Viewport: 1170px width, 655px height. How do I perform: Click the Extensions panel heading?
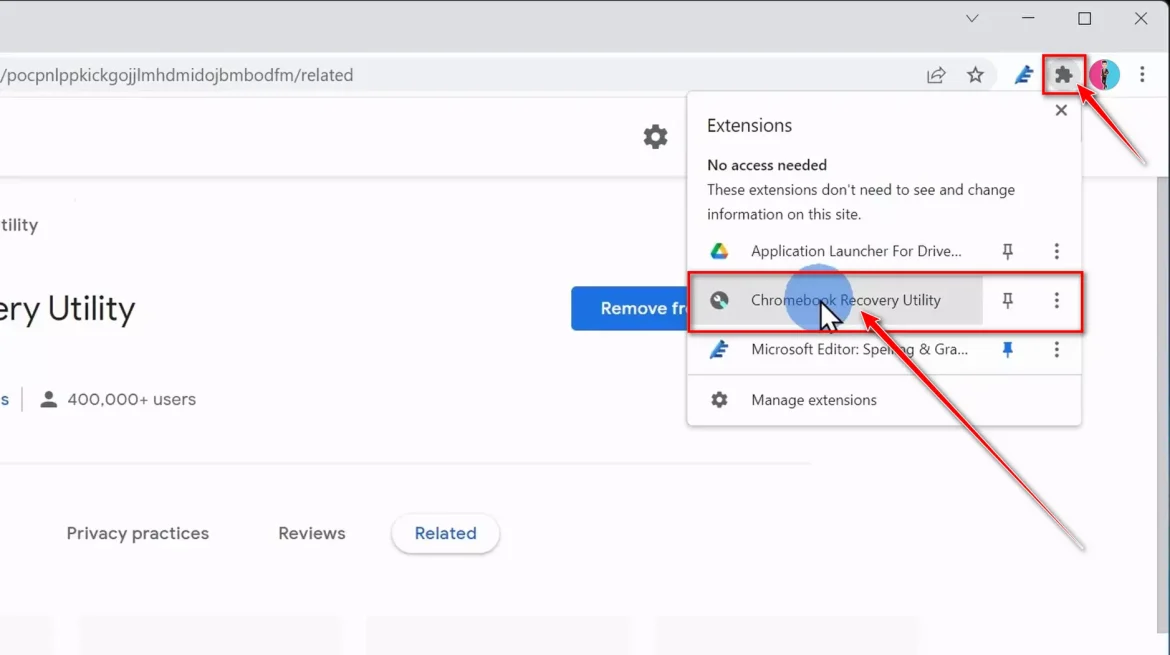pos(749,125)
